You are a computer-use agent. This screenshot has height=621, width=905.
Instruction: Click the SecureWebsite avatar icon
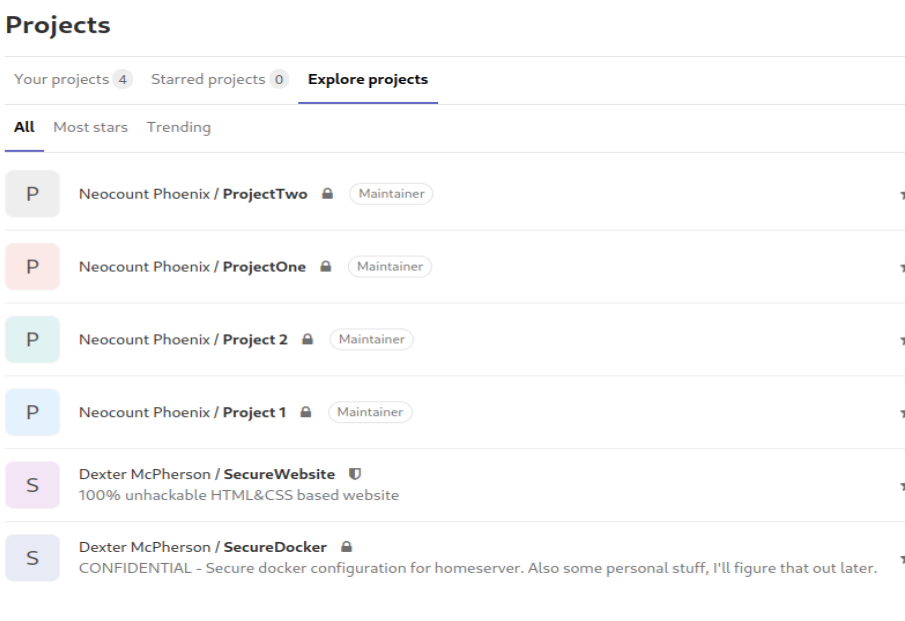pos(32,485)
